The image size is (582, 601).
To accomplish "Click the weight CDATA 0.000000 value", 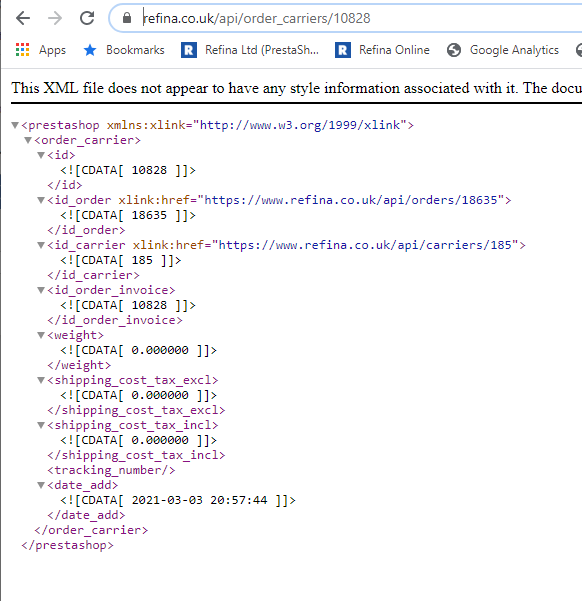I will [138, 350].
